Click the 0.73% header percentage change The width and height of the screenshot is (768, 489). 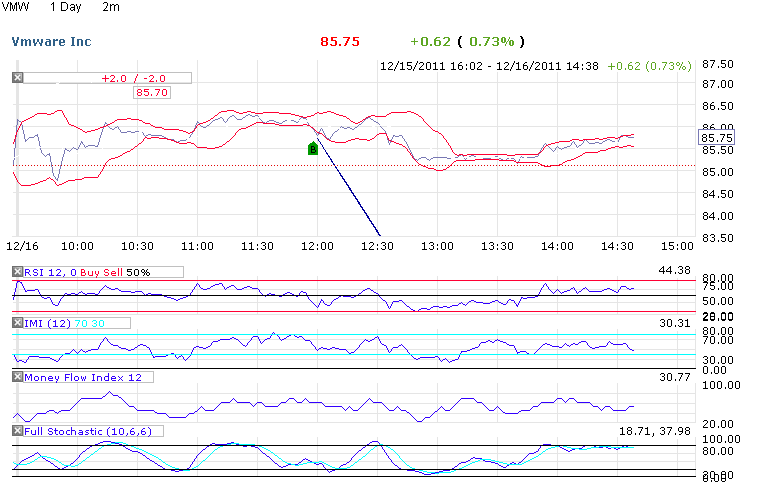click(x=492, y=42)
